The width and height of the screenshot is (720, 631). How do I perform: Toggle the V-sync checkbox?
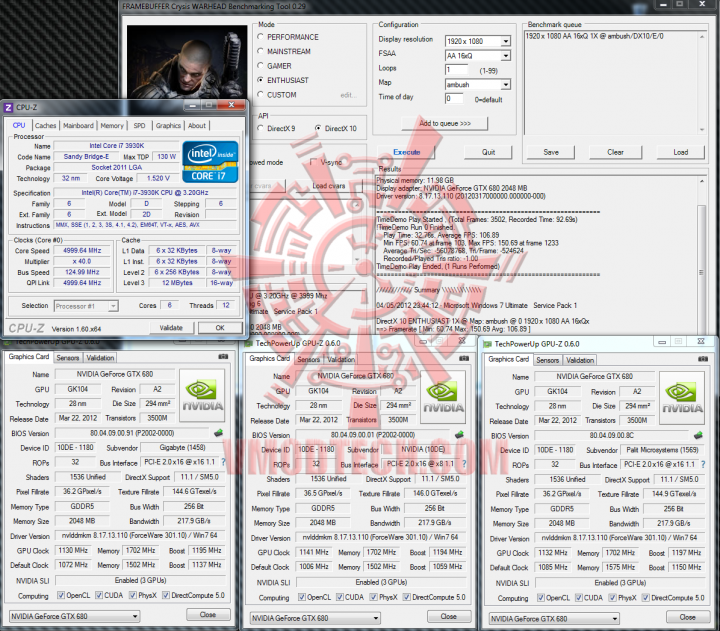pyautogui.click(x=314, y=162)
